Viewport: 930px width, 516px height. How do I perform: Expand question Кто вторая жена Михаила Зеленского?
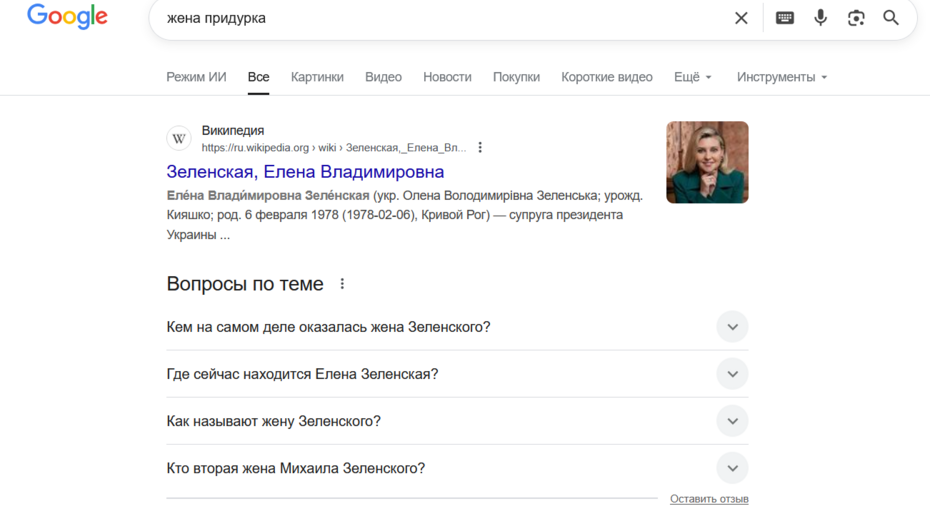click(x=732, y=468)
